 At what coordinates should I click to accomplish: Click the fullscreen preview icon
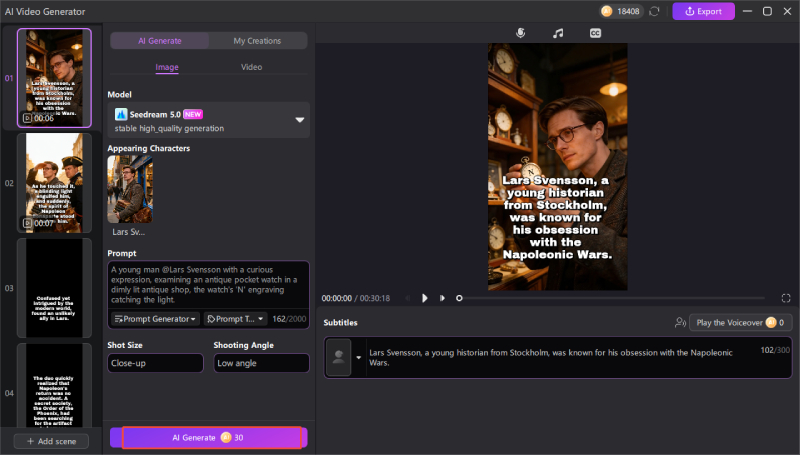click(786, 298)
